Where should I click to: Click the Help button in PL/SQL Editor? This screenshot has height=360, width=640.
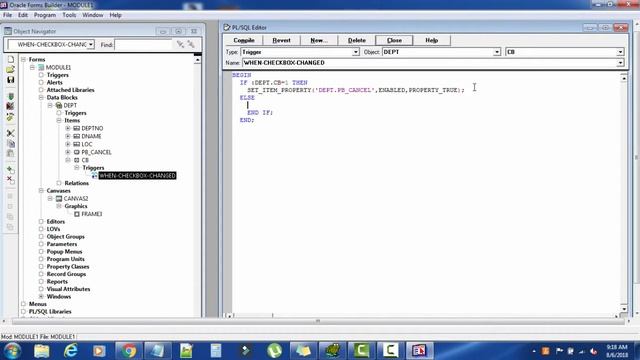pyautogui.click(x=431, y=40)
